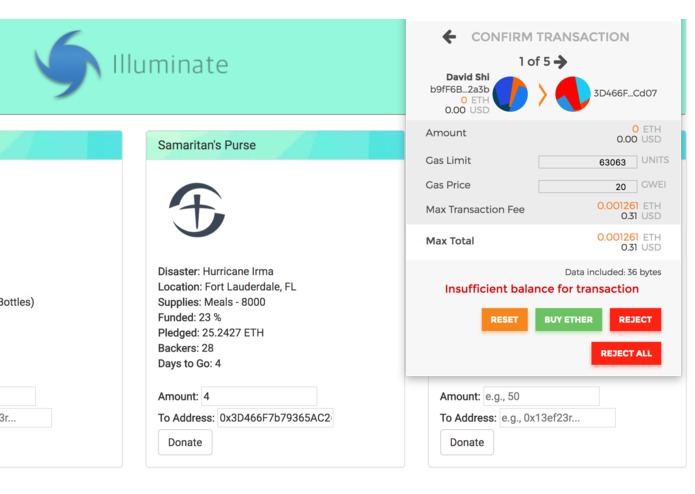Viewport: 695px width, 494px height.
Task: Click the RESET button
Action: (x=504, y=319)
